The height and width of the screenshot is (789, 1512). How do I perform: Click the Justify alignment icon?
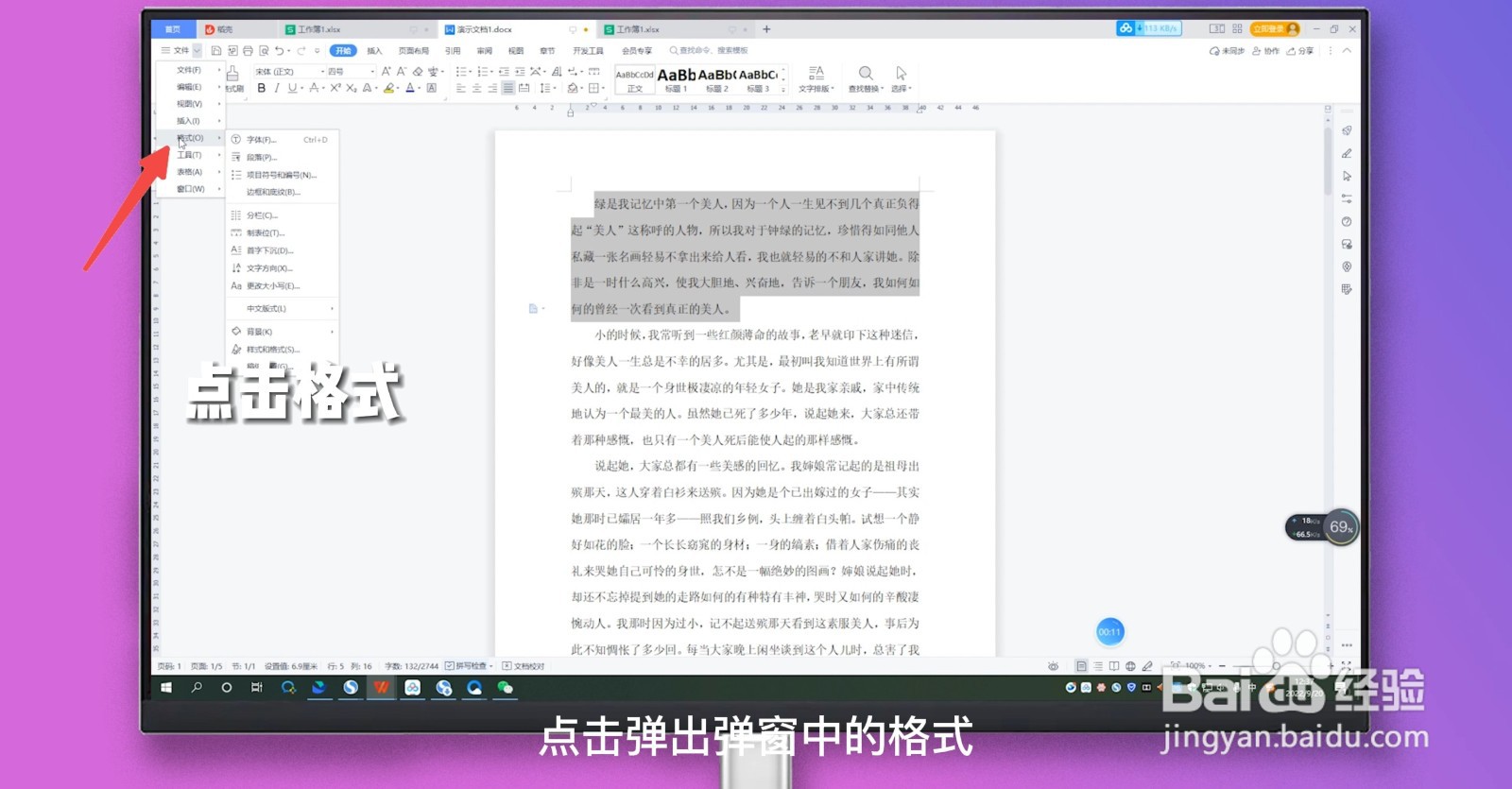click(508, 88)
